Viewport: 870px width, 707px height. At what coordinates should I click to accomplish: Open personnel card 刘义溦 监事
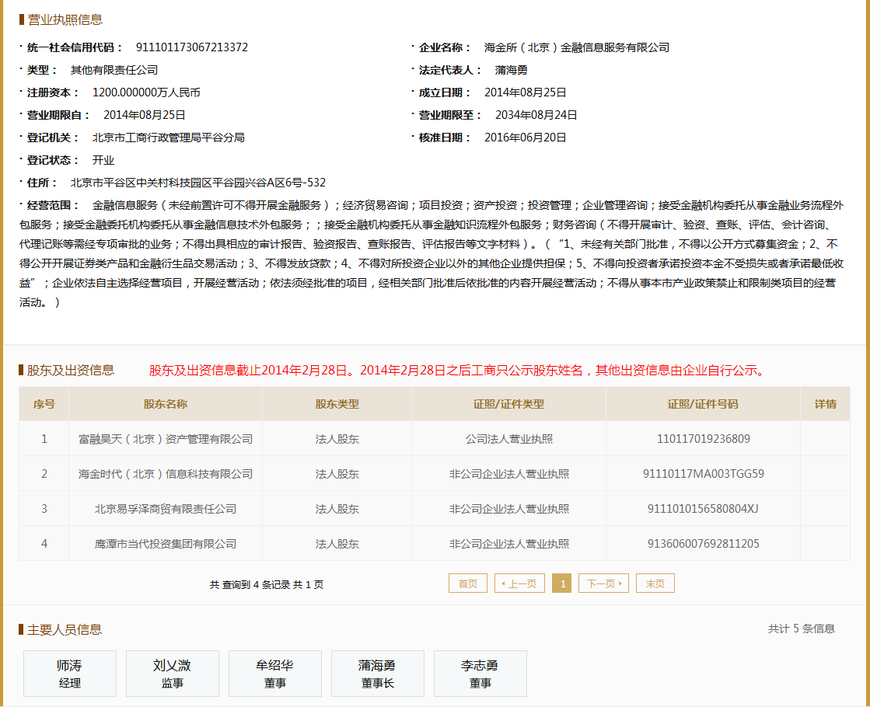[173, 673]
